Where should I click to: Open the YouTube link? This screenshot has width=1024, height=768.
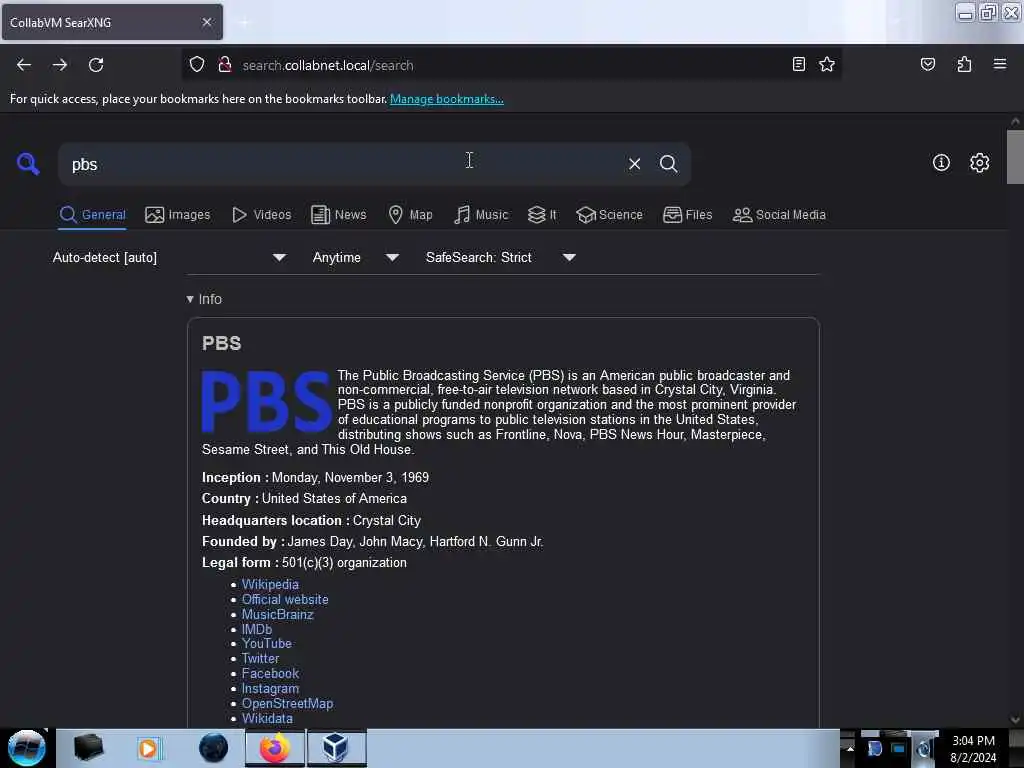tap(266, 643)
